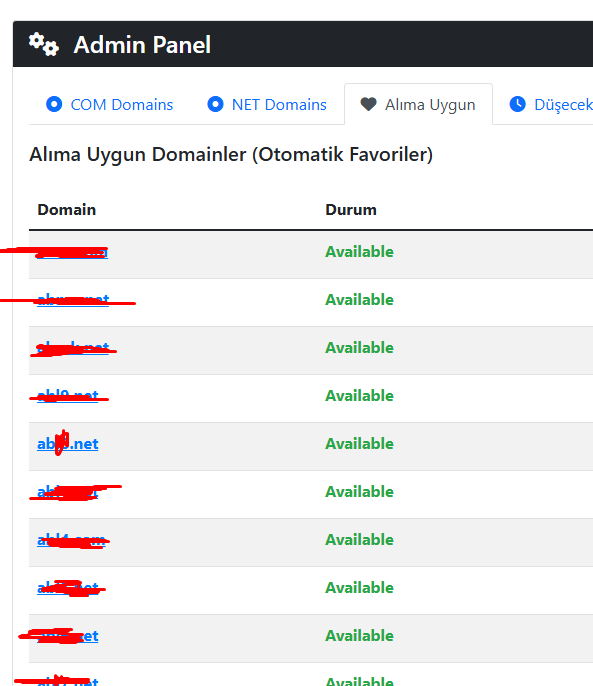This screenshot has height=686, width=593.
Task: Click Available status beside the ab .net domain
Action: tap(359, 444)
